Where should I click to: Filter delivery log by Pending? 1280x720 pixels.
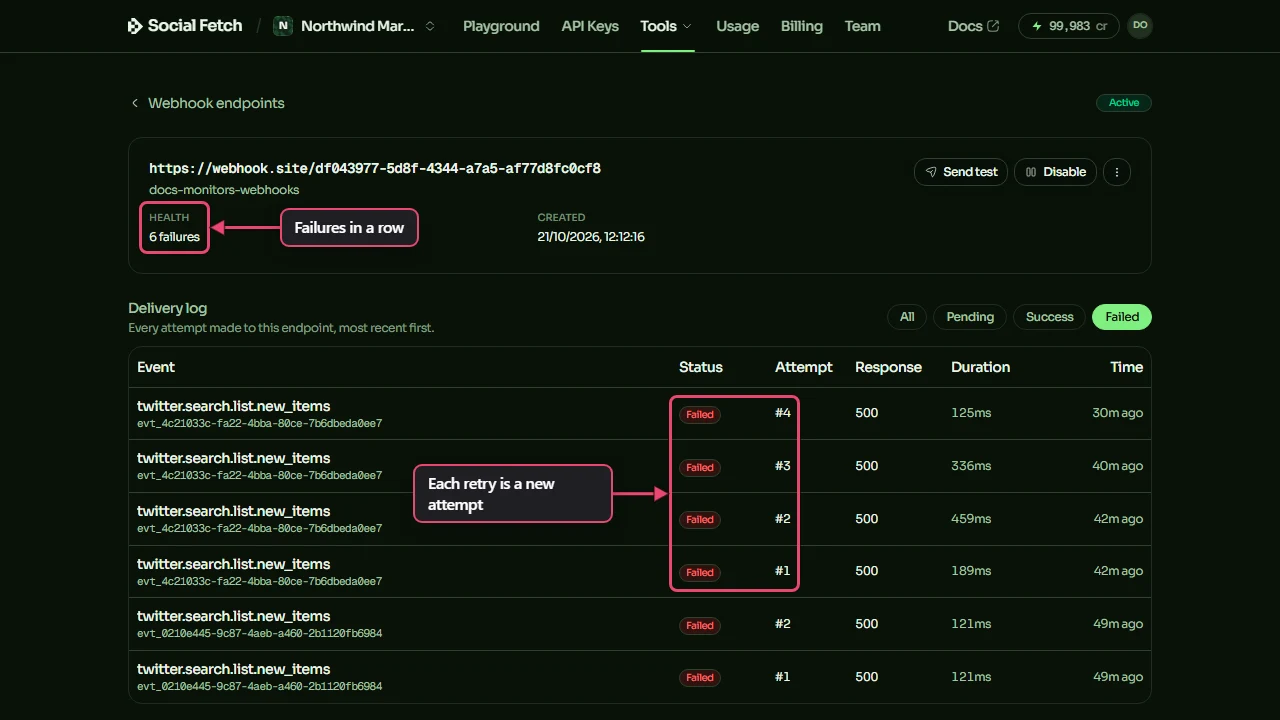point(970,317)
